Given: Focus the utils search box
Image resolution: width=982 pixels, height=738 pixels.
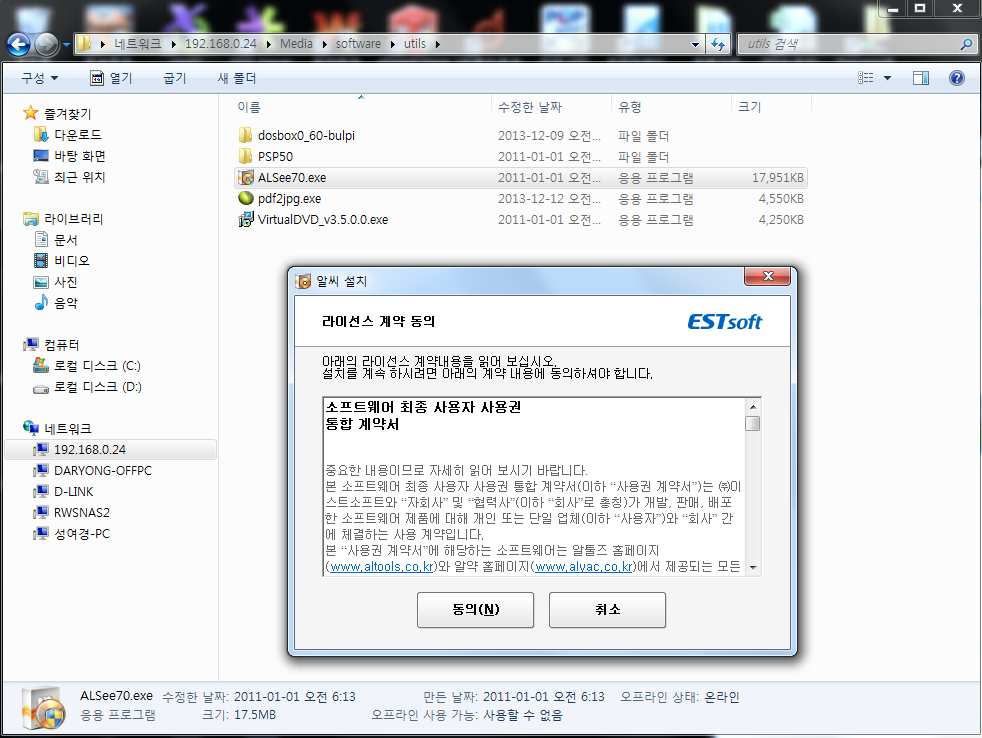Looking at the screenshot, I should [x=849, y=44].
